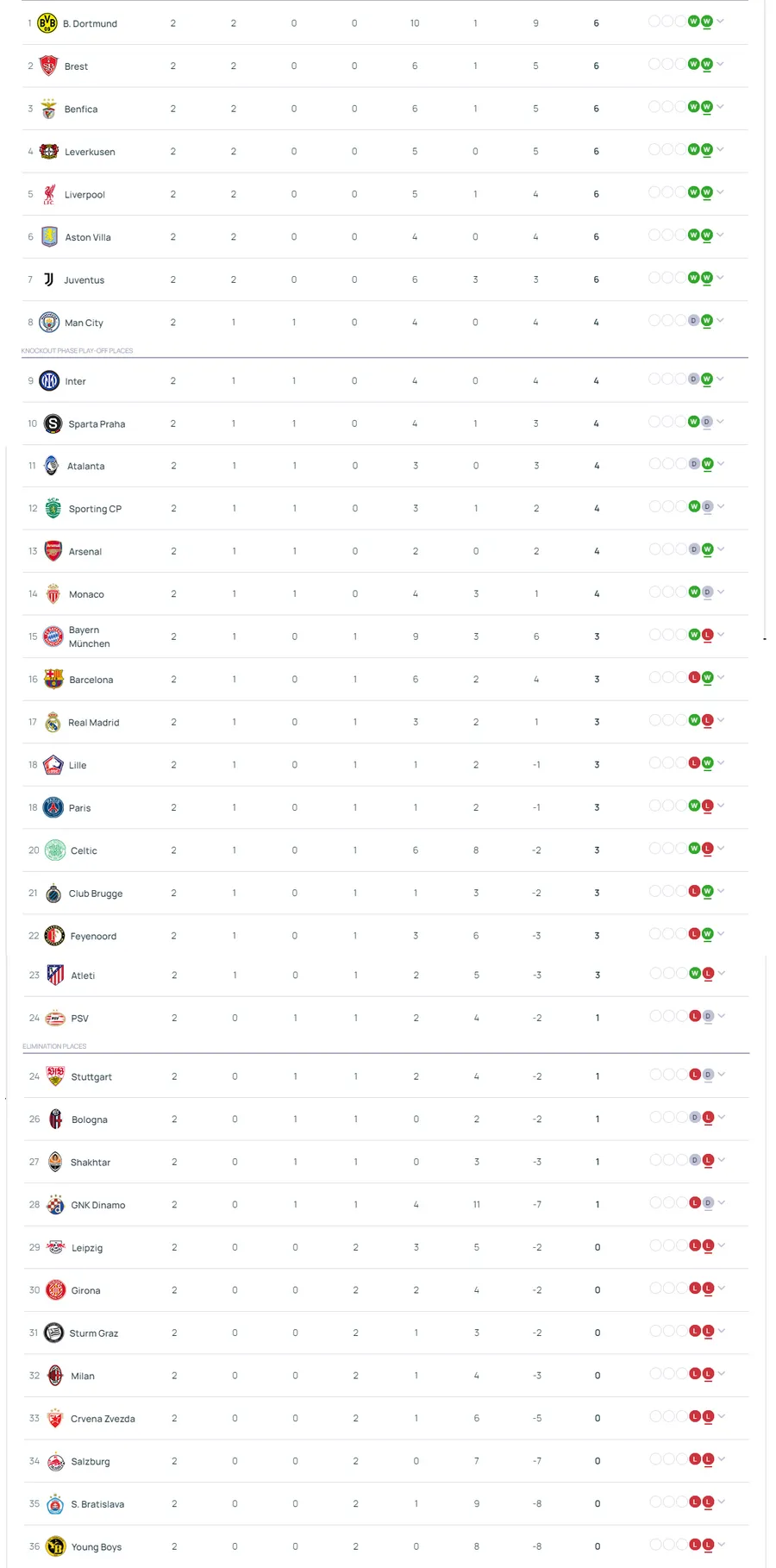
Task: Open the Sparta Praha team link
Action: tap(97, 424)
